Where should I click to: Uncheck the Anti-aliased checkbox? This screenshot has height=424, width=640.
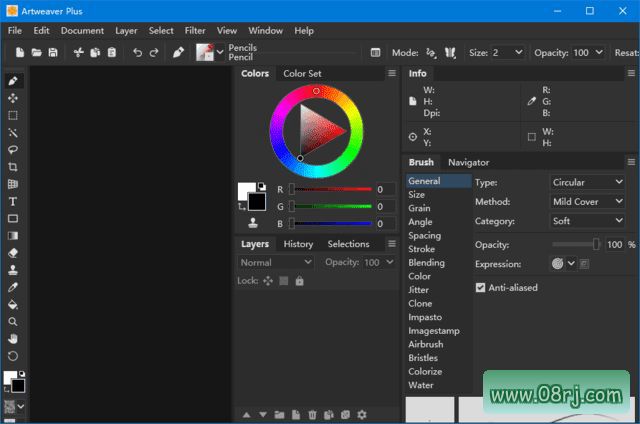tap(480, 288)
